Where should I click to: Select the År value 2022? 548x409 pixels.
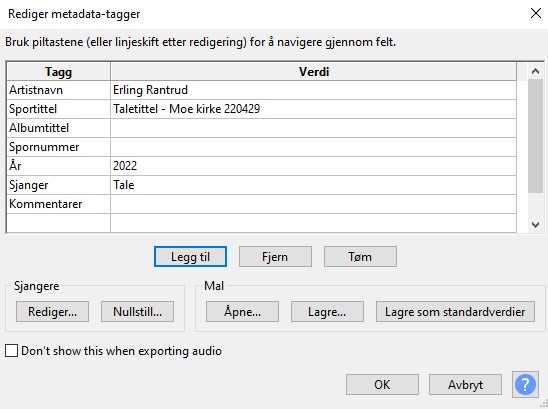313,166
